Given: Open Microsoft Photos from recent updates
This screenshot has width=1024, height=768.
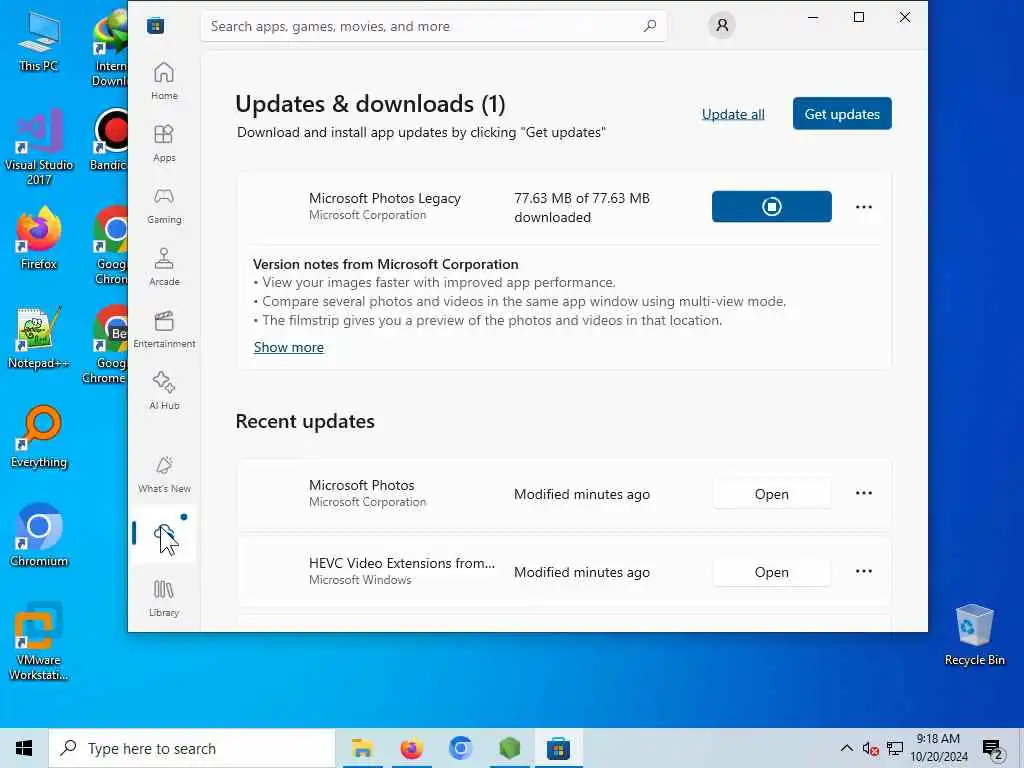Looking at the screenshot, I should pyautogui.click(x=771, y=494).
